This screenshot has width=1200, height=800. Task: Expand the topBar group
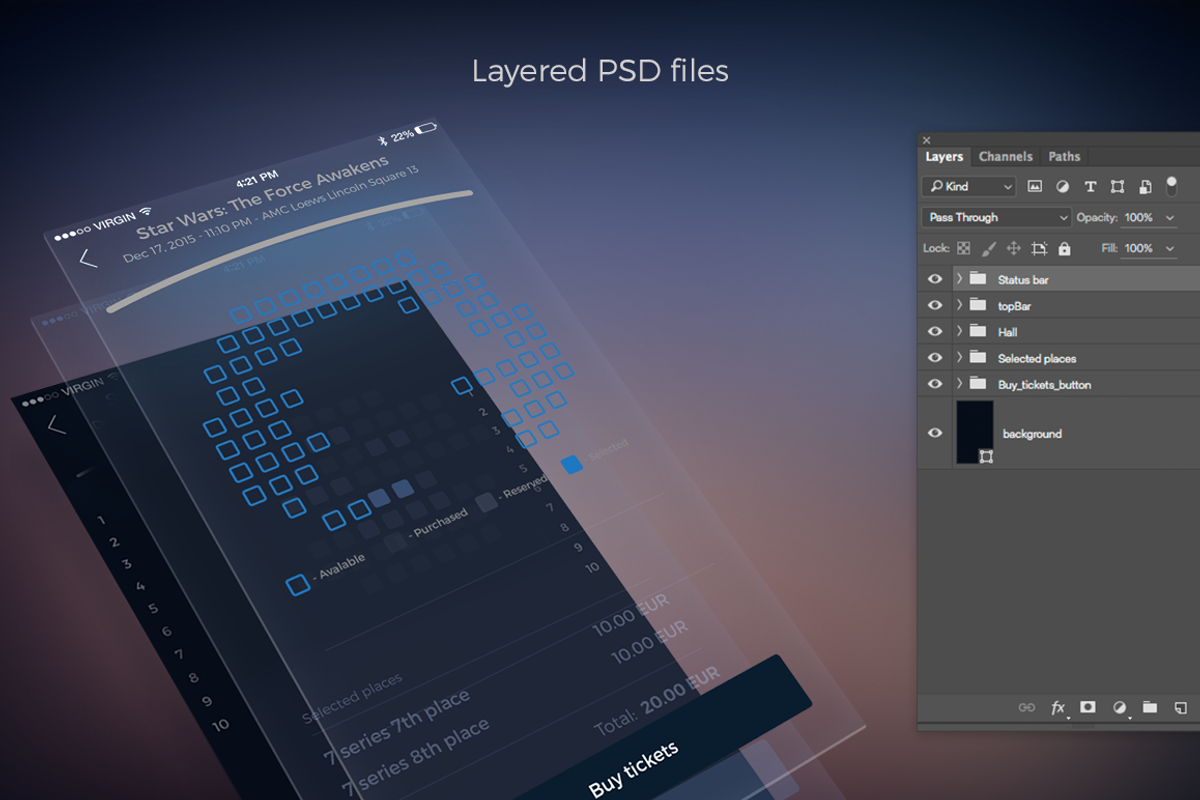(x=958, y=305)
